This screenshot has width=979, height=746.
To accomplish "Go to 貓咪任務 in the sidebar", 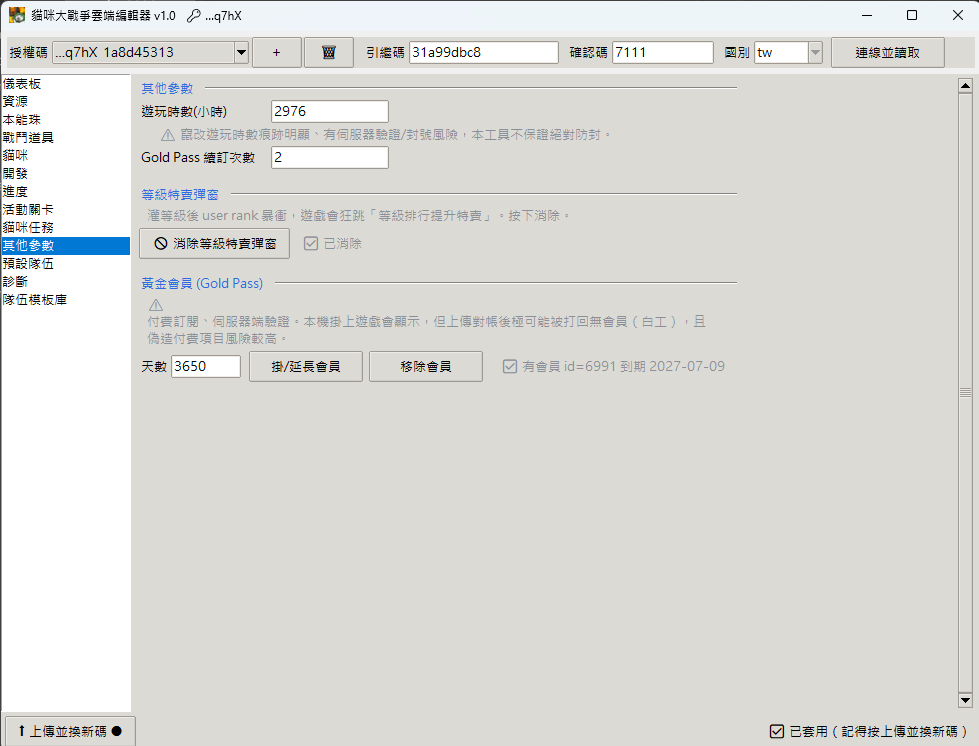I will tap(66, 228).
